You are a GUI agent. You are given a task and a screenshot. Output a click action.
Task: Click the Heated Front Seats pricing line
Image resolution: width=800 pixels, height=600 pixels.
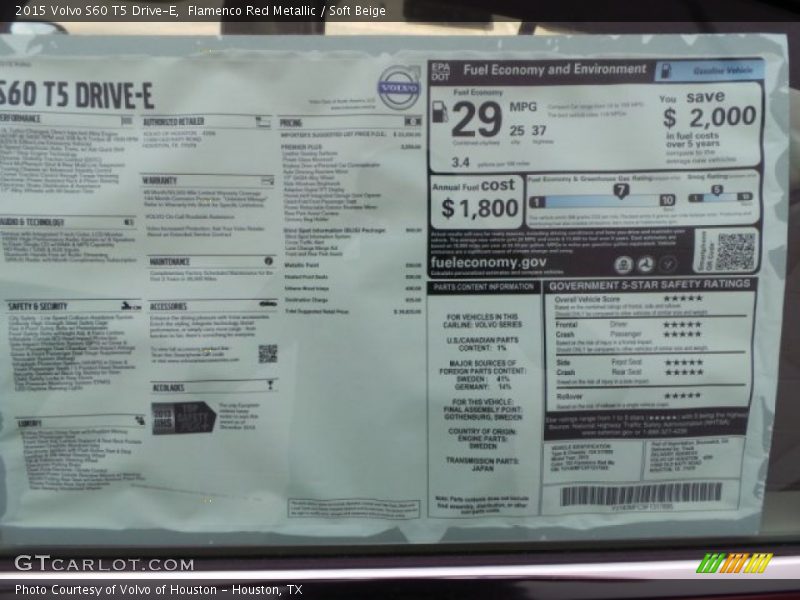(353, 277)
